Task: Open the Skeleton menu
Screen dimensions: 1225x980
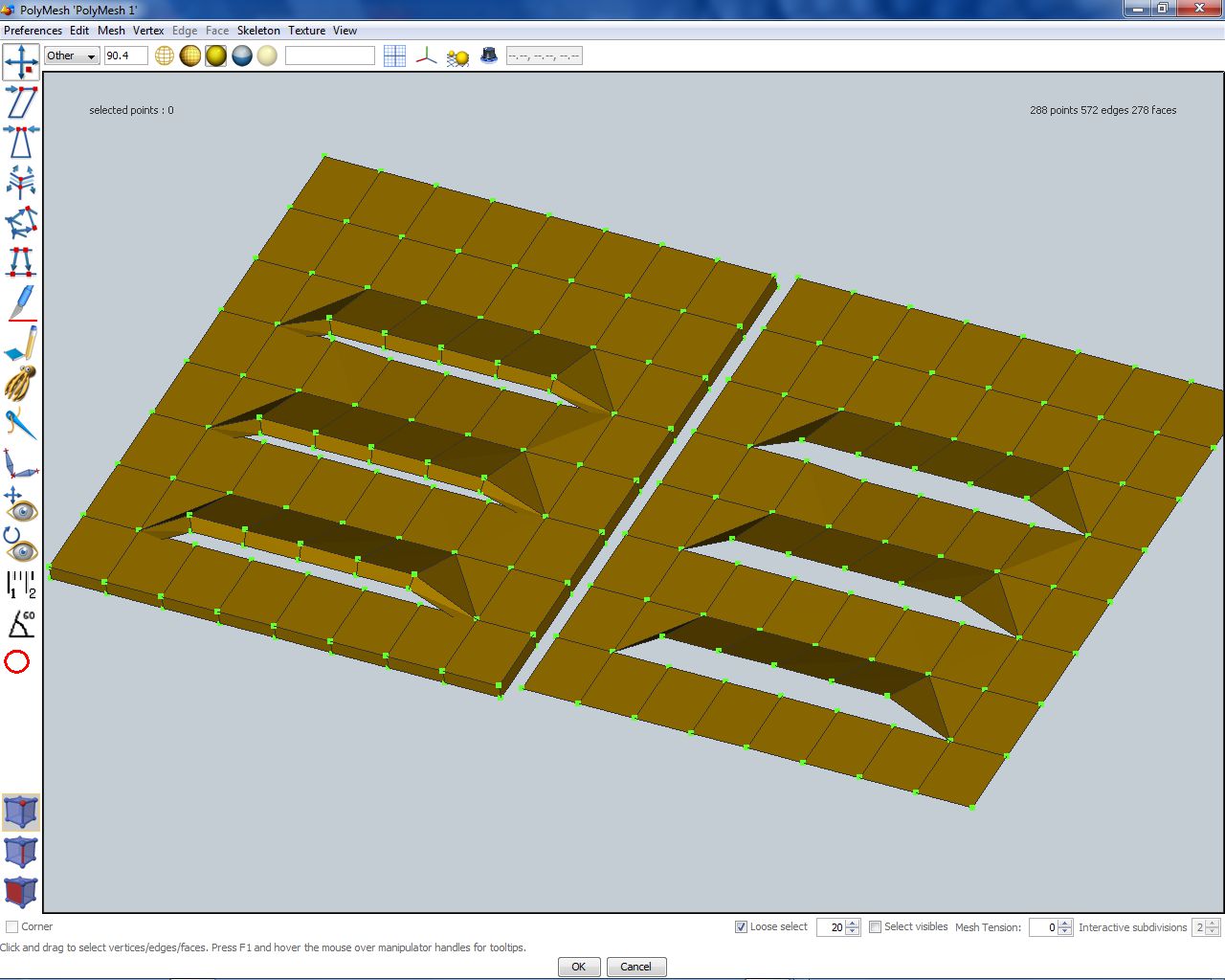Action: pyautogui.click(x=258, y=31)
